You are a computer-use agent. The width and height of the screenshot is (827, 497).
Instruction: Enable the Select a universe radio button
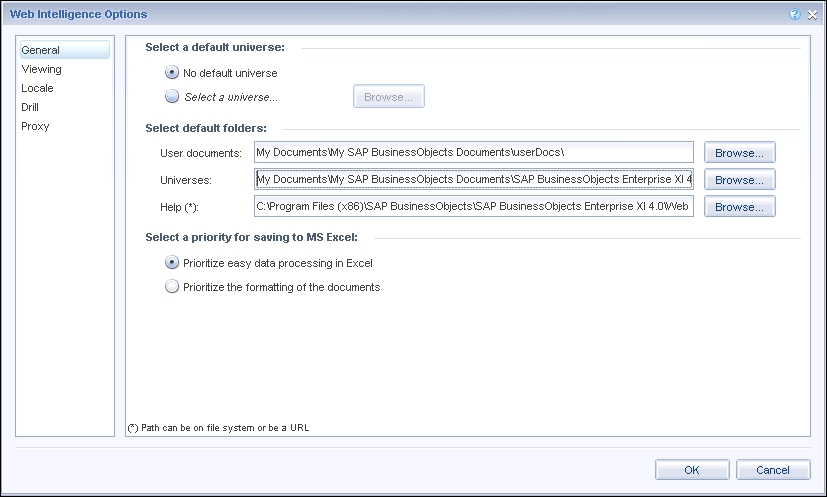coord(172,96)
